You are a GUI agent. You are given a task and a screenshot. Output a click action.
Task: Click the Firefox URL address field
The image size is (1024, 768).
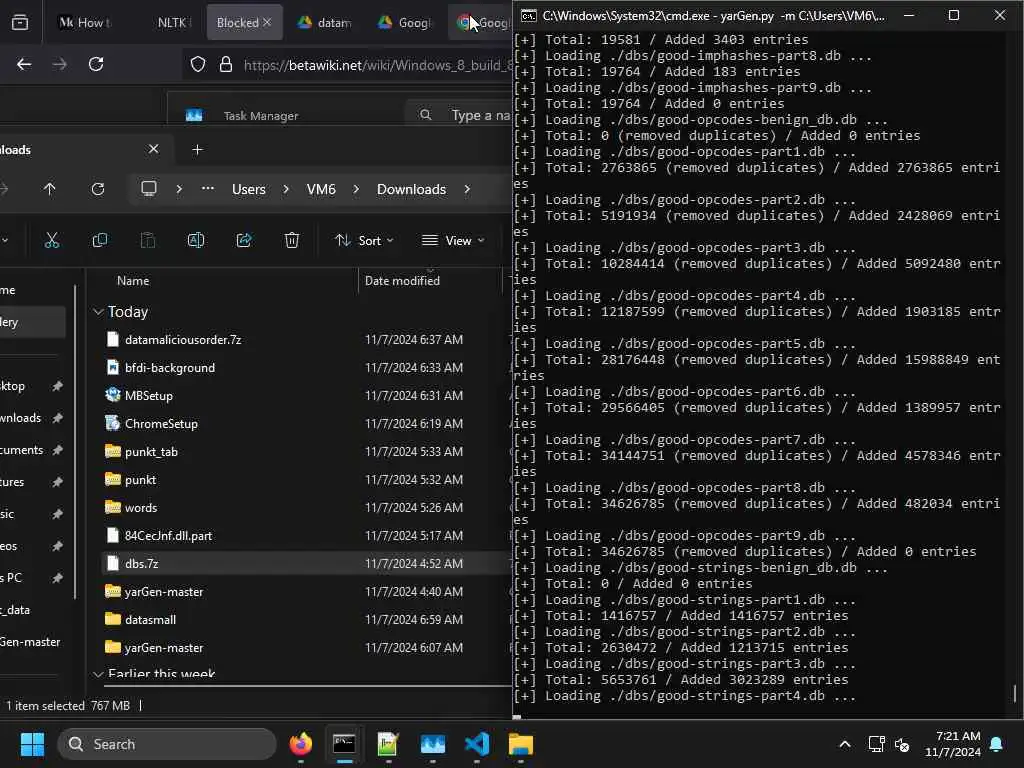[377, 65]
